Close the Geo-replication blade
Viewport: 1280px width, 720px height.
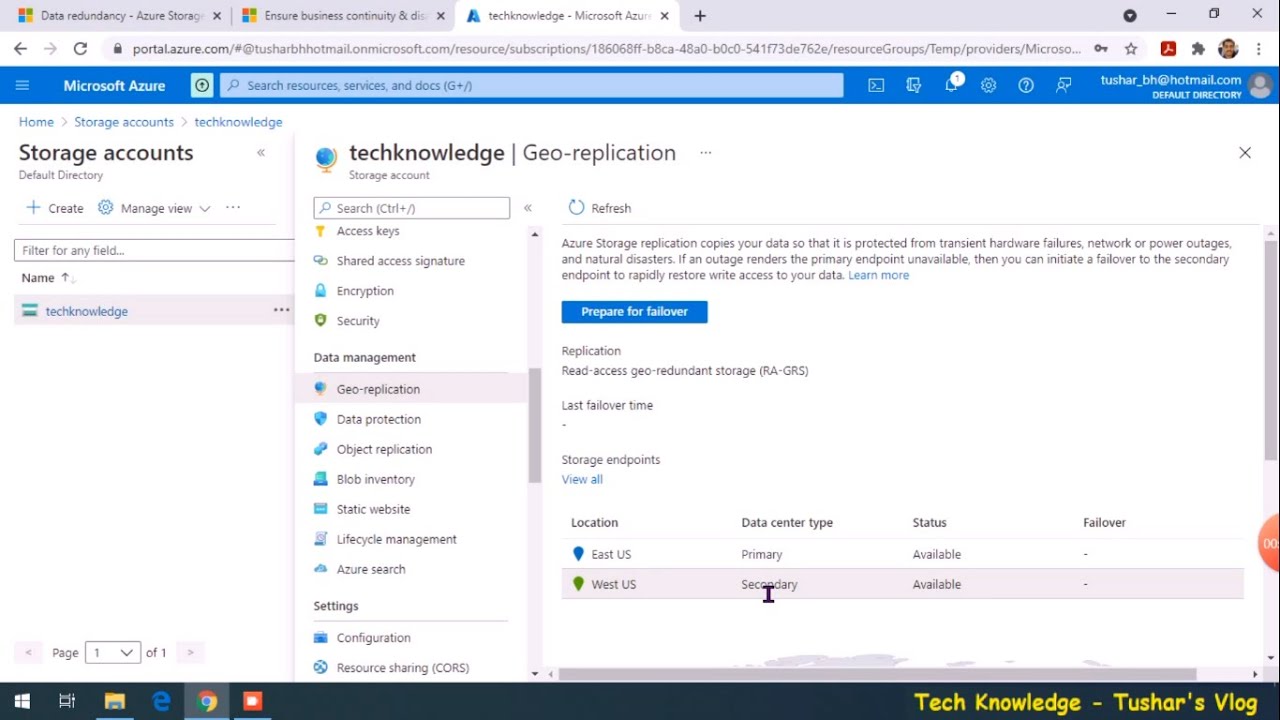tap(1245, 153)
